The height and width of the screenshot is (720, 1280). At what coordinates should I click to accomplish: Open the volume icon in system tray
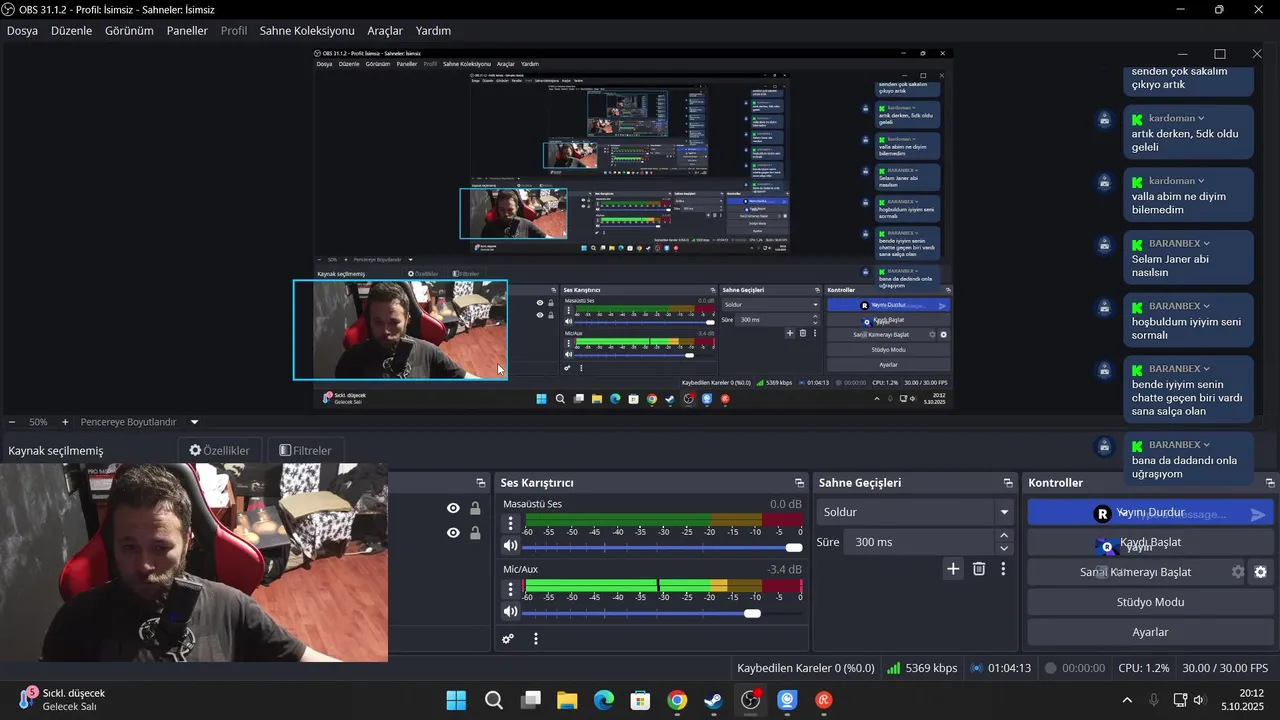[1199, 700]
